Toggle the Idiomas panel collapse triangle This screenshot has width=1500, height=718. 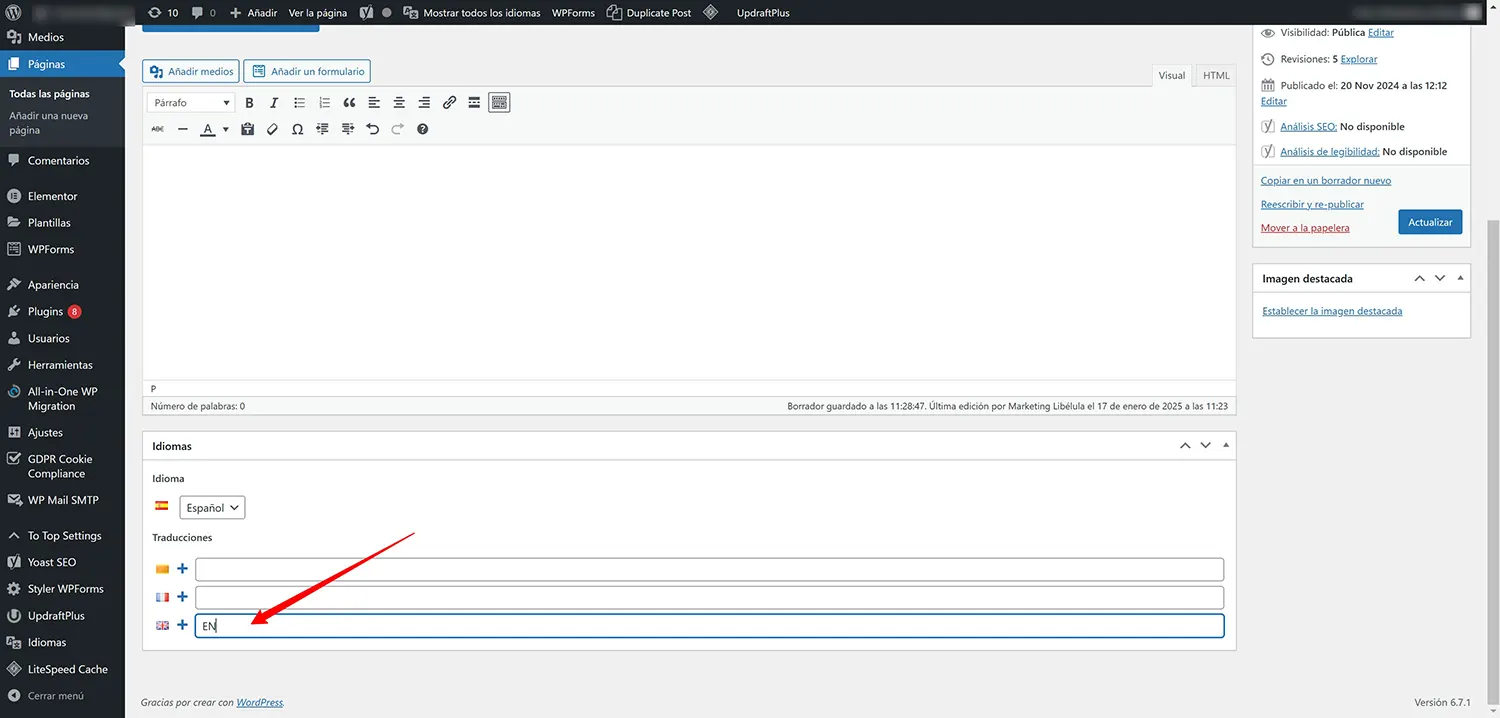tap(1226, 446)
